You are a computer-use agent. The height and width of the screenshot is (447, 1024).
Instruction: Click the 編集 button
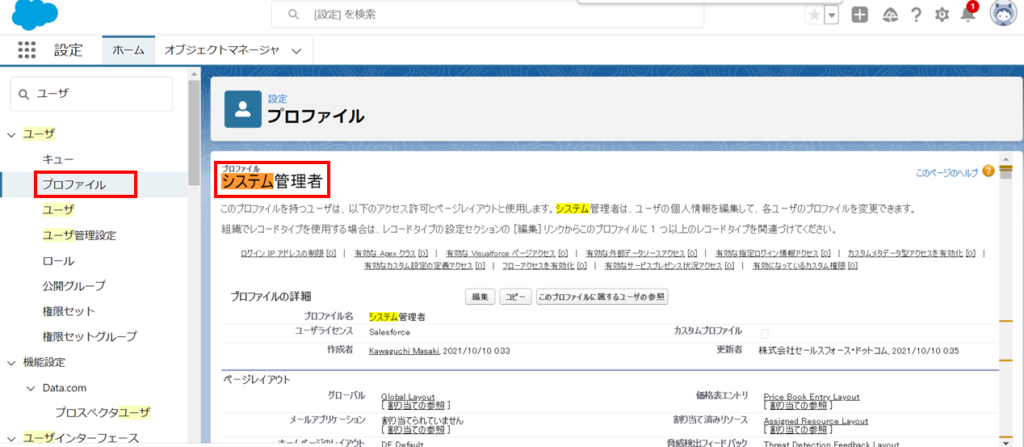[481, 297]
